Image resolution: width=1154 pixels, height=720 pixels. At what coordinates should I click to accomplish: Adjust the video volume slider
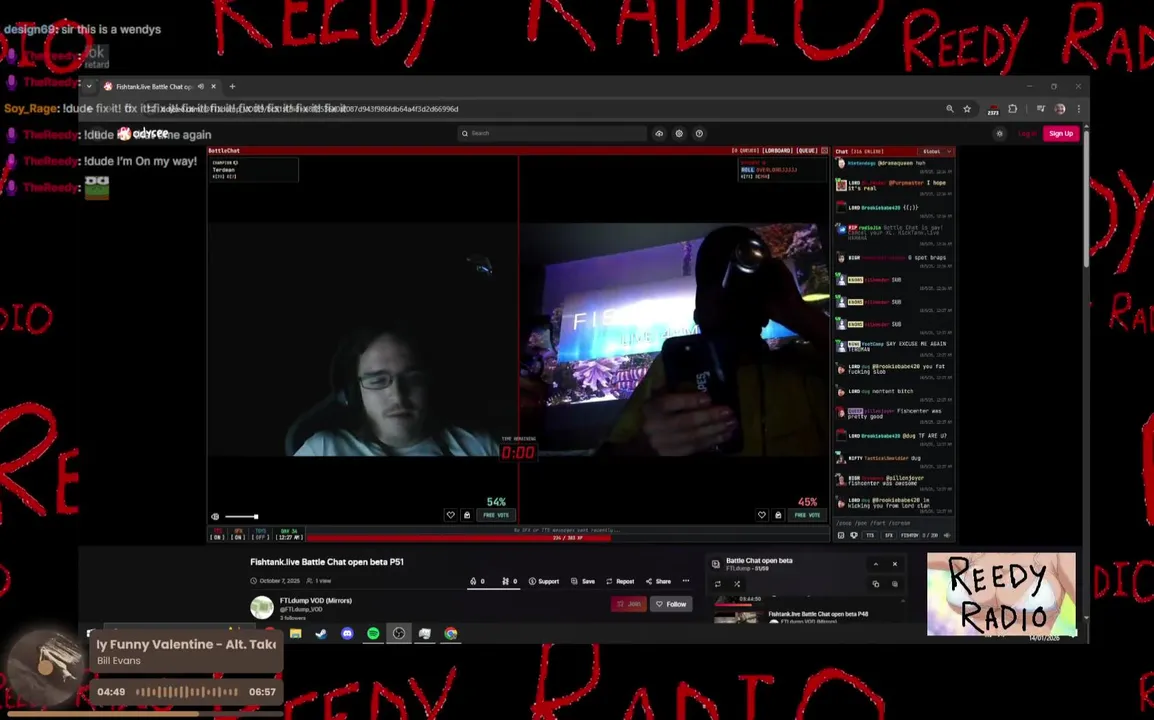(x=241, y=517)
